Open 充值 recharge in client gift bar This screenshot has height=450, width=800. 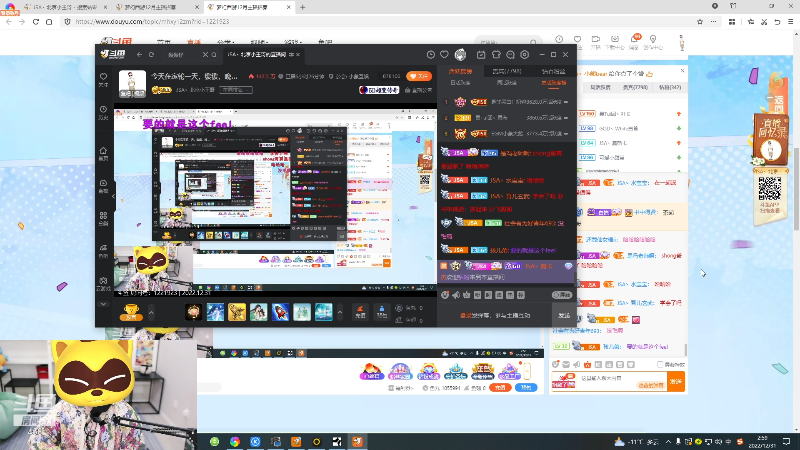360,312
